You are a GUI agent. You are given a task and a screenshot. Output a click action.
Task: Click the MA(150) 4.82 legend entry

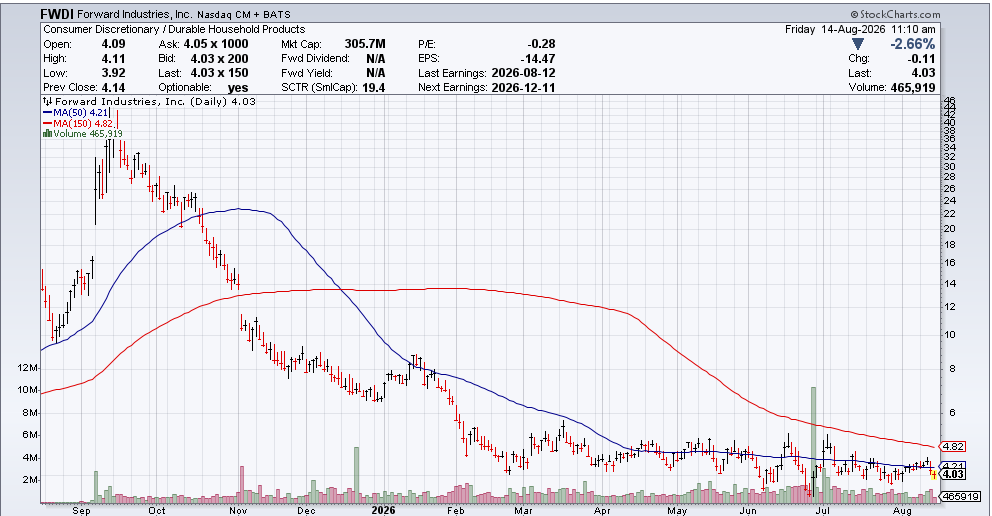click(78, 123)
